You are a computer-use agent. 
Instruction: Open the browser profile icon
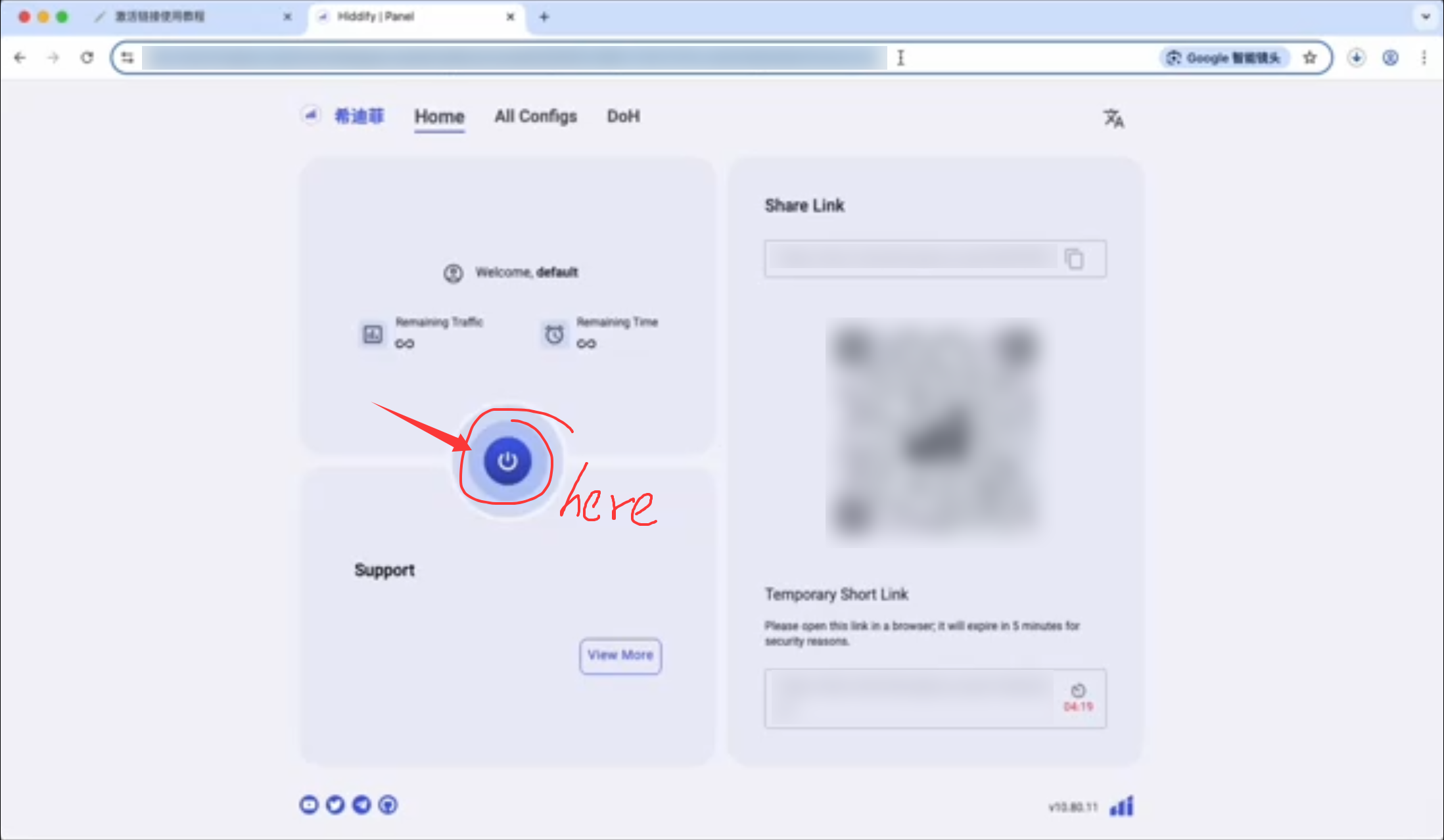tap(1390, 58)
